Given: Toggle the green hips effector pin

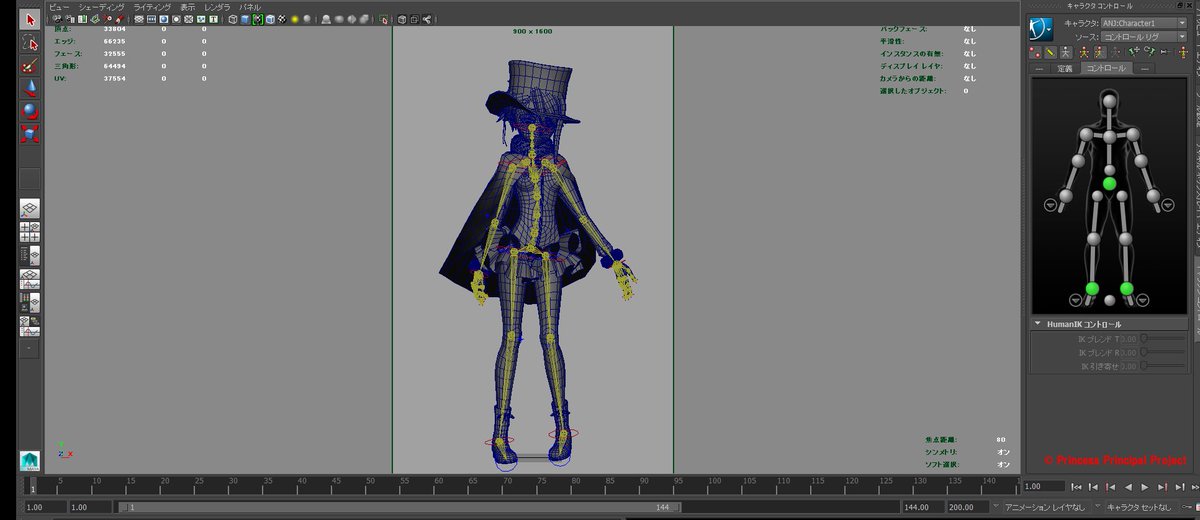Looking at the screenshot, I should coord(1109,184).
